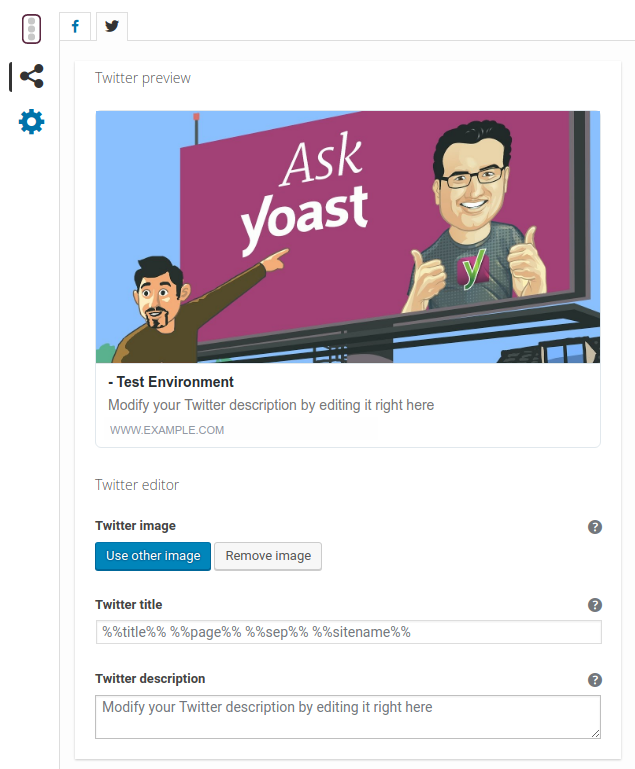
Task: Focus the Twitter title input field
Action: (349, 632)
